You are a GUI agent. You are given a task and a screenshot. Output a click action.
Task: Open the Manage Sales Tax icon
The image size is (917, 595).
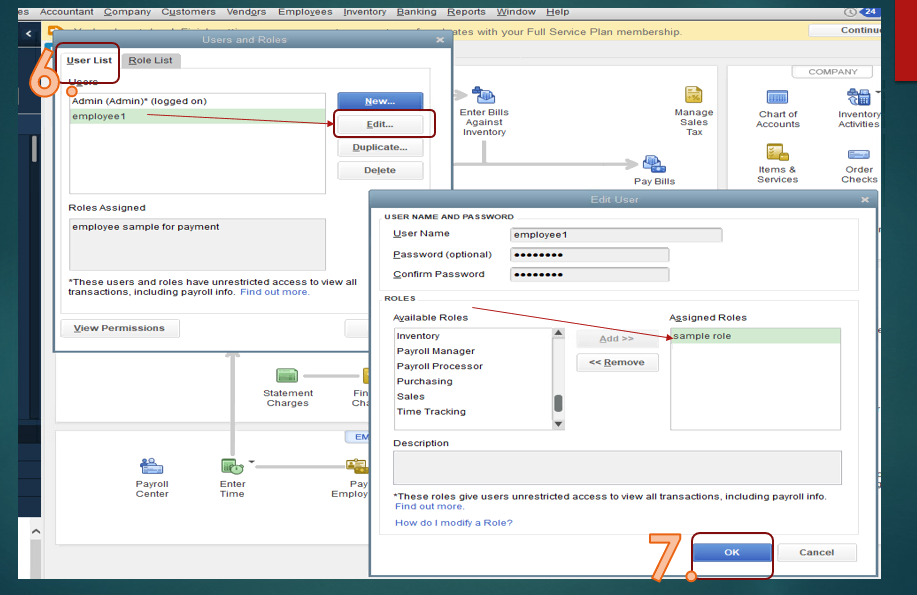[x=694, y=95]
